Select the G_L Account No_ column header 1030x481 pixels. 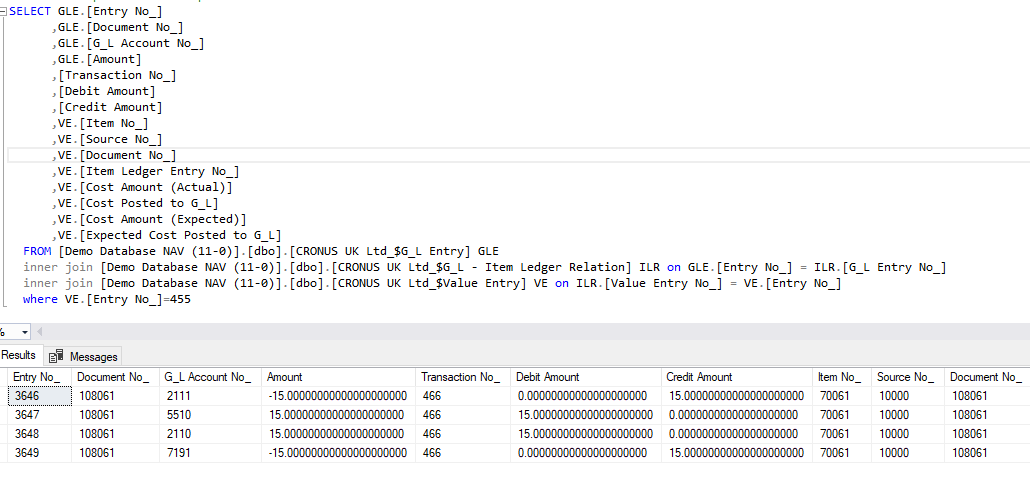(207, 377)
